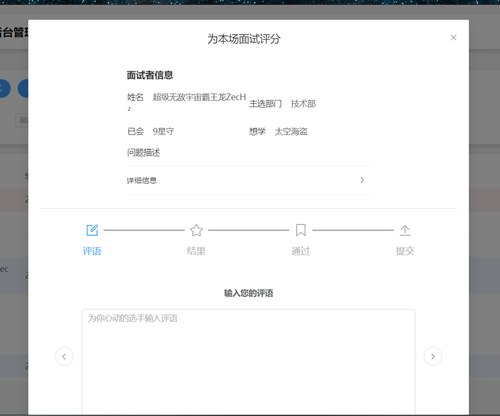Viewport: 500px width, 416px height.
Task: Select the 评语 edit step icon
Action: [x=92, y=230]
